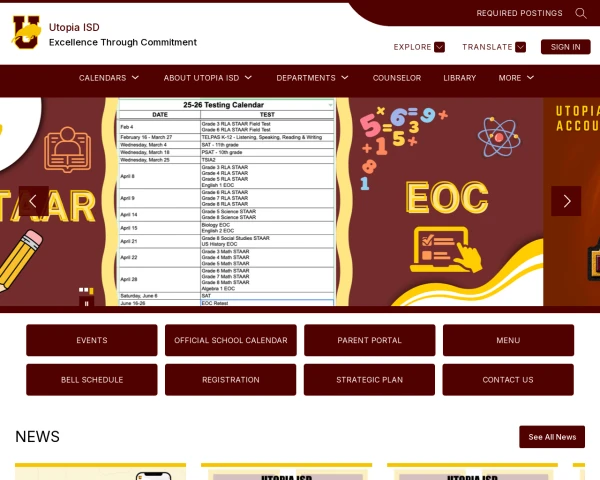Screen dimensions: 600x480
Task: Click the NEWS section heading
Action: click(38, 437)
